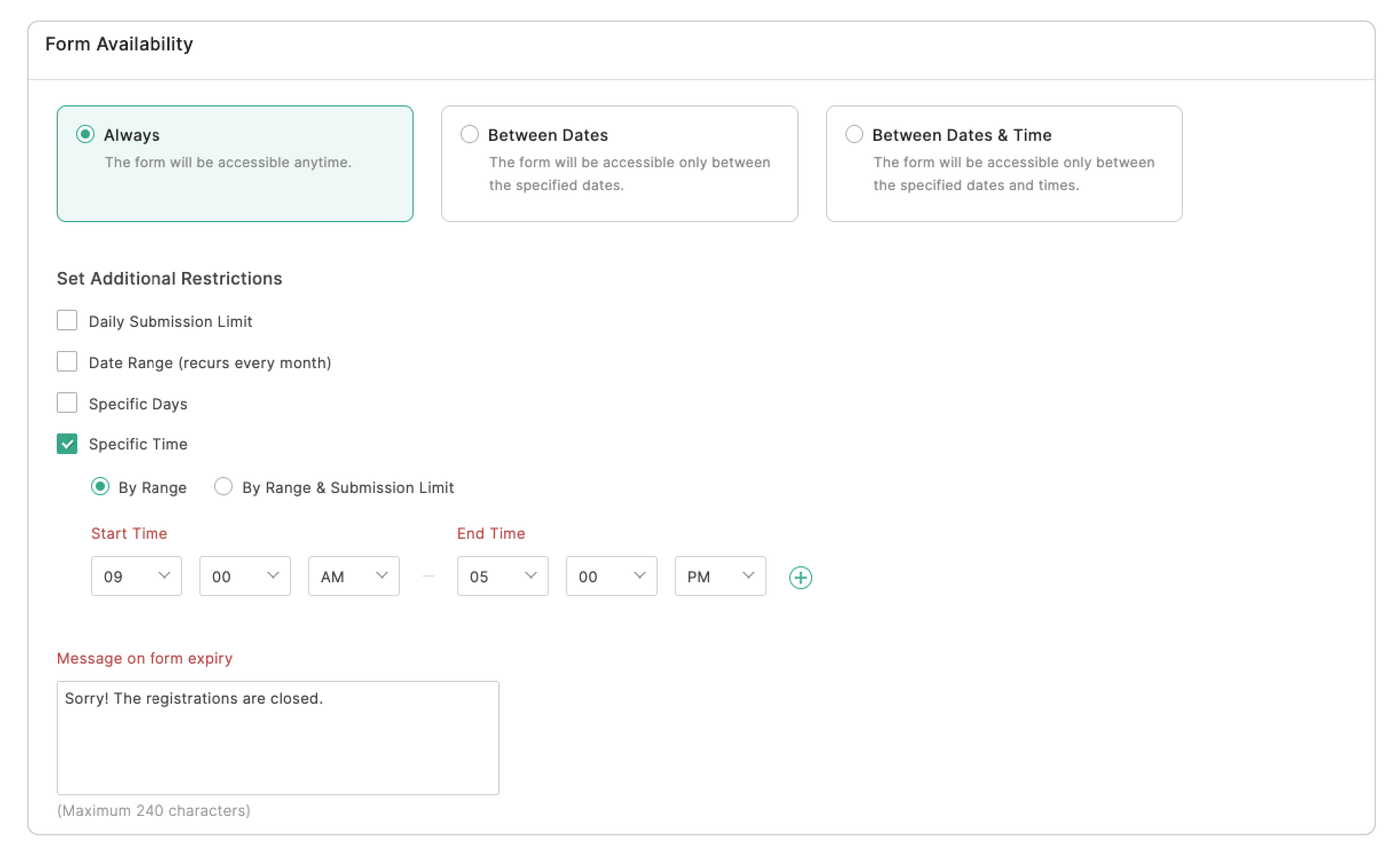The image size is (1400, 860).
Task: Click the plus icon to add time range
Action: pyautogui.click(x=800, y=577)
